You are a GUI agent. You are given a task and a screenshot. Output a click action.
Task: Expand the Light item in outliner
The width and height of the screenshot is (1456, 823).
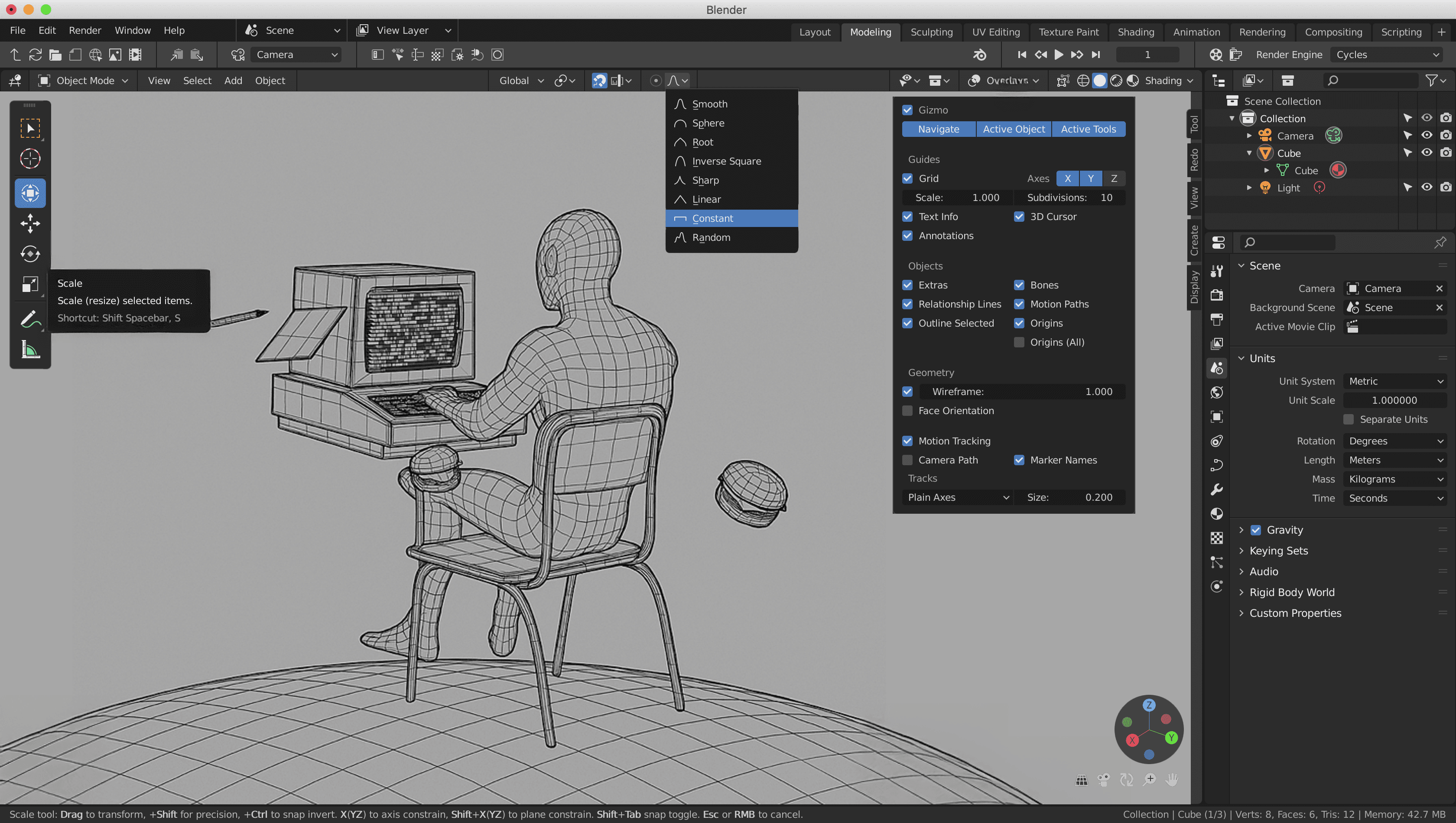click(x=1249, y=188)
